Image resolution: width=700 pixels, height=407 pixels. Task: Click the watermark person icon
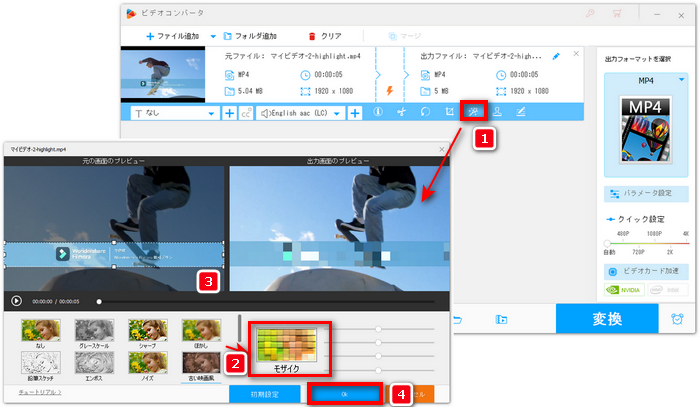click(x=497, y=112)
